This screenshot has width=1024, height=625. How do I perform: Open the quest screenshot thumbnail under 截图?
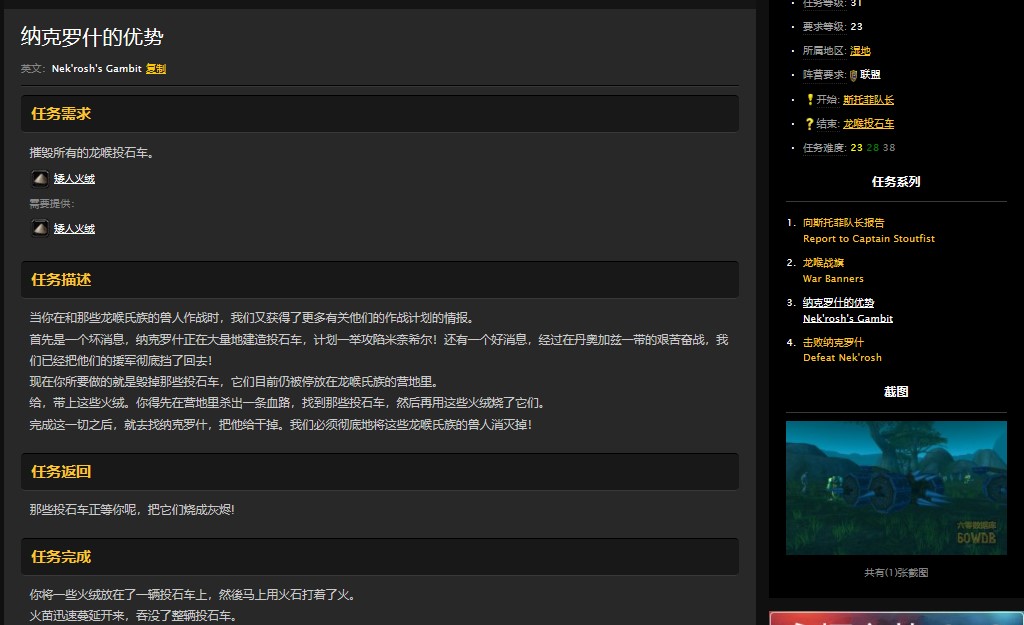pos(895,487)
